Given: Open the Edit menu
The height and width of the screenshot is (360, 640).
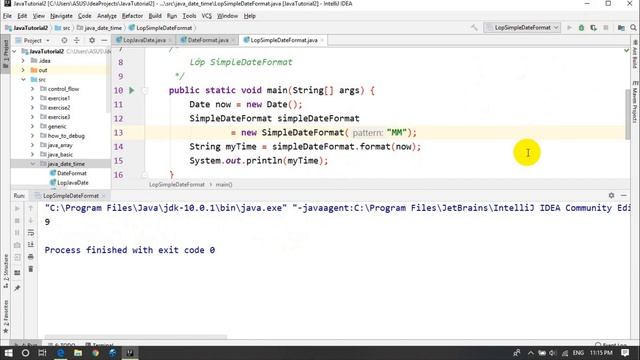Looking at the screenshot, I should (22, 16).
